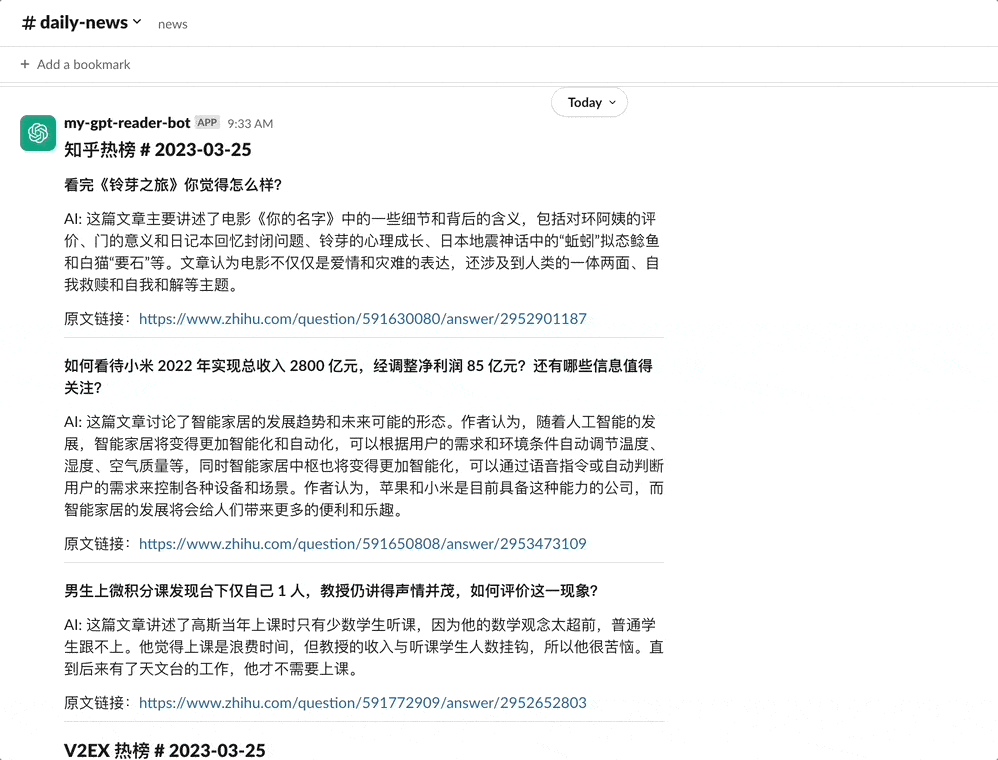Viewport: 998px width, 760px height.
Task: Open zhihu link ending in answer/2952652803
Action: pyautogui.click(x=362, y=703)
